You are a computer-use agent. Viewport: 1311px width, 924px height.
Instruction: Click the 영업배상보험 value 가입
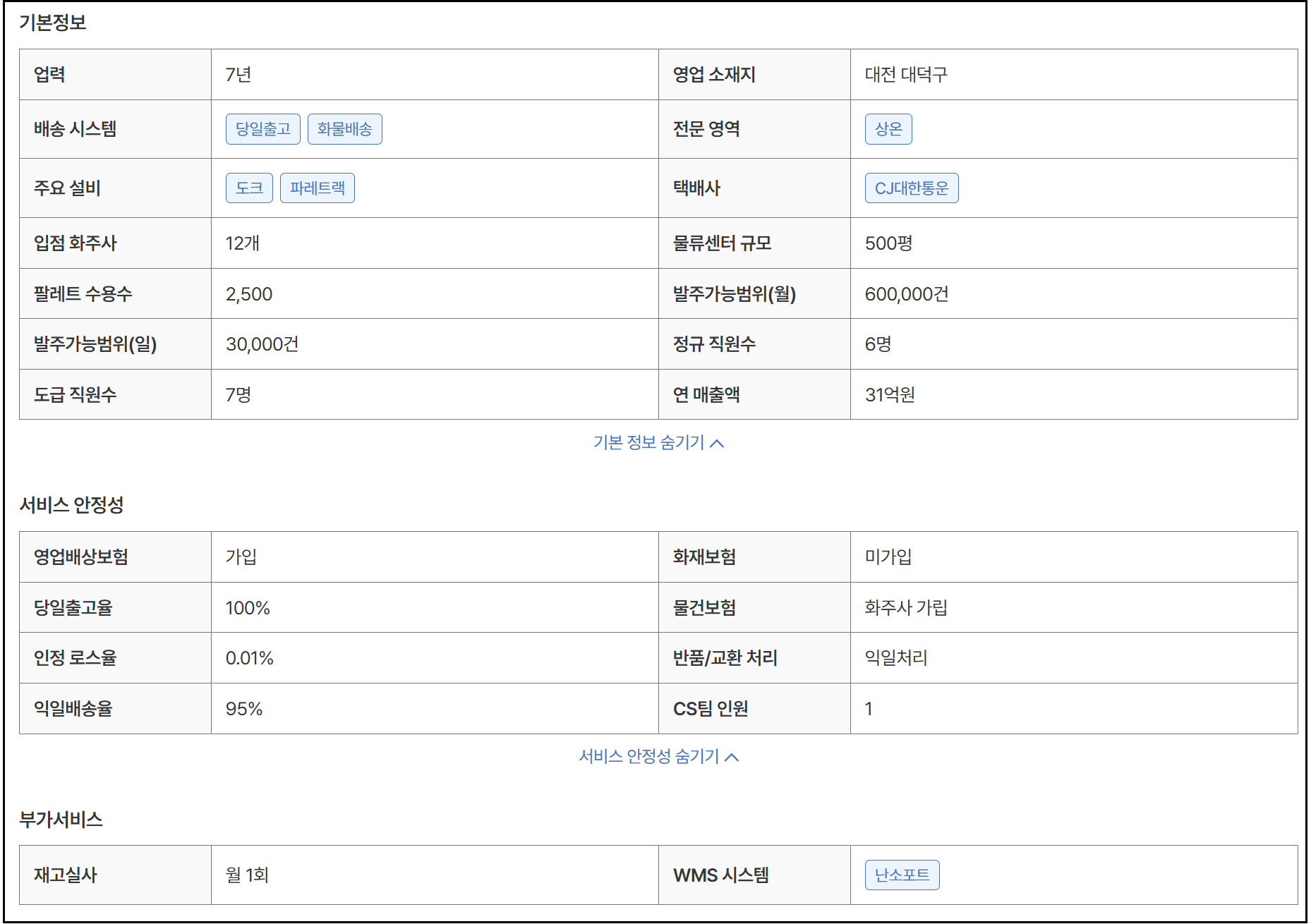point(241,557)
